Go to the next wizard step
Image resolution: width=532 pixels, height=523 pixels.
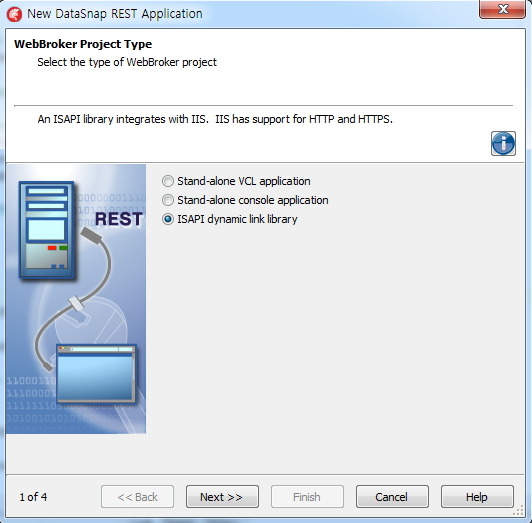(222, 497)
